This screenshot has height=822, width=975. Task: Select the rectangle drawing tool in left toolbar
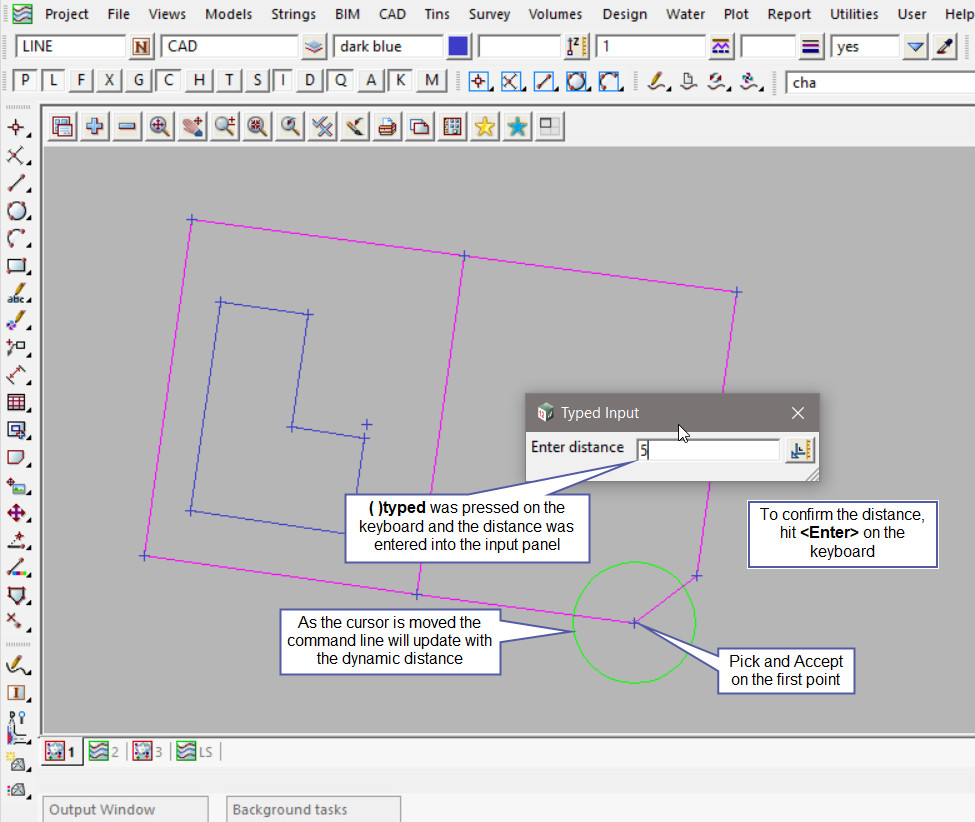16,266
